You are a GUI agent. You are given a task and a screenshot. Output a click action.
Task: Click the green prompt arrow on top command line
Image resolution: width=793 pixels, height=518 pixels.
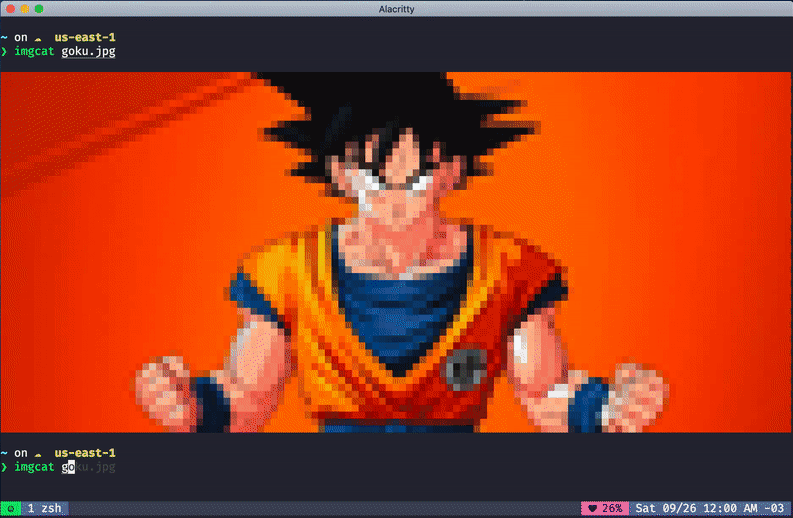[x=4, y=51]
